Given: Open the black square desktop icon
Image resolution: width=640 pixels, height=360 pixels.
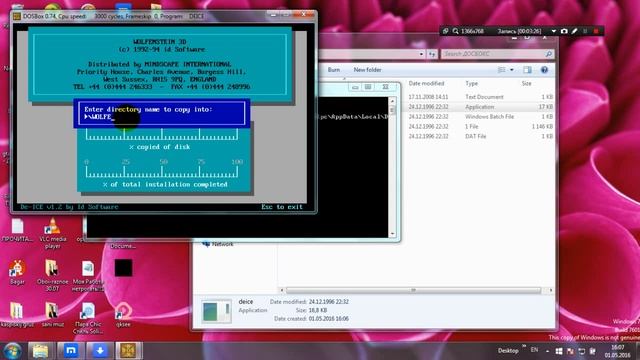Looking at the screenshot, I should click(123, 268).
